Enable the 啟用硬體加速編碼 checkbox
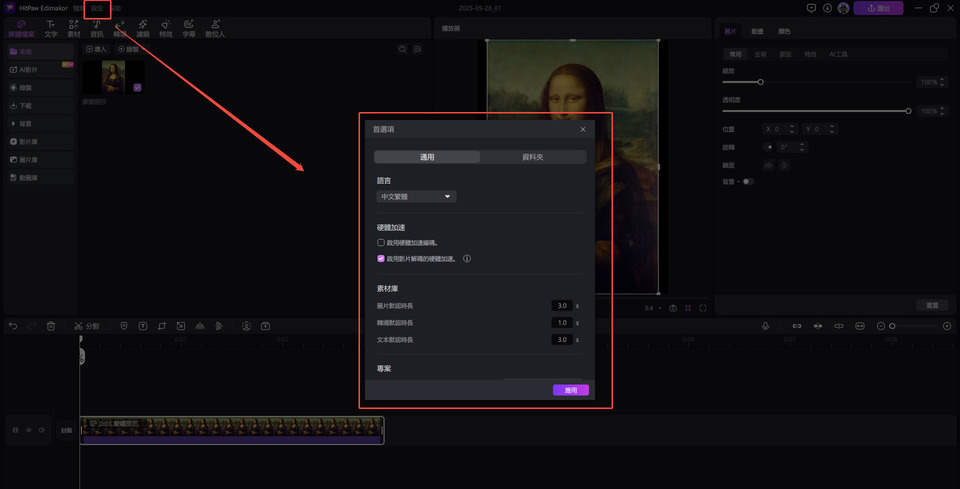This screenshot has width=960, height=489. tap(381, 242)
